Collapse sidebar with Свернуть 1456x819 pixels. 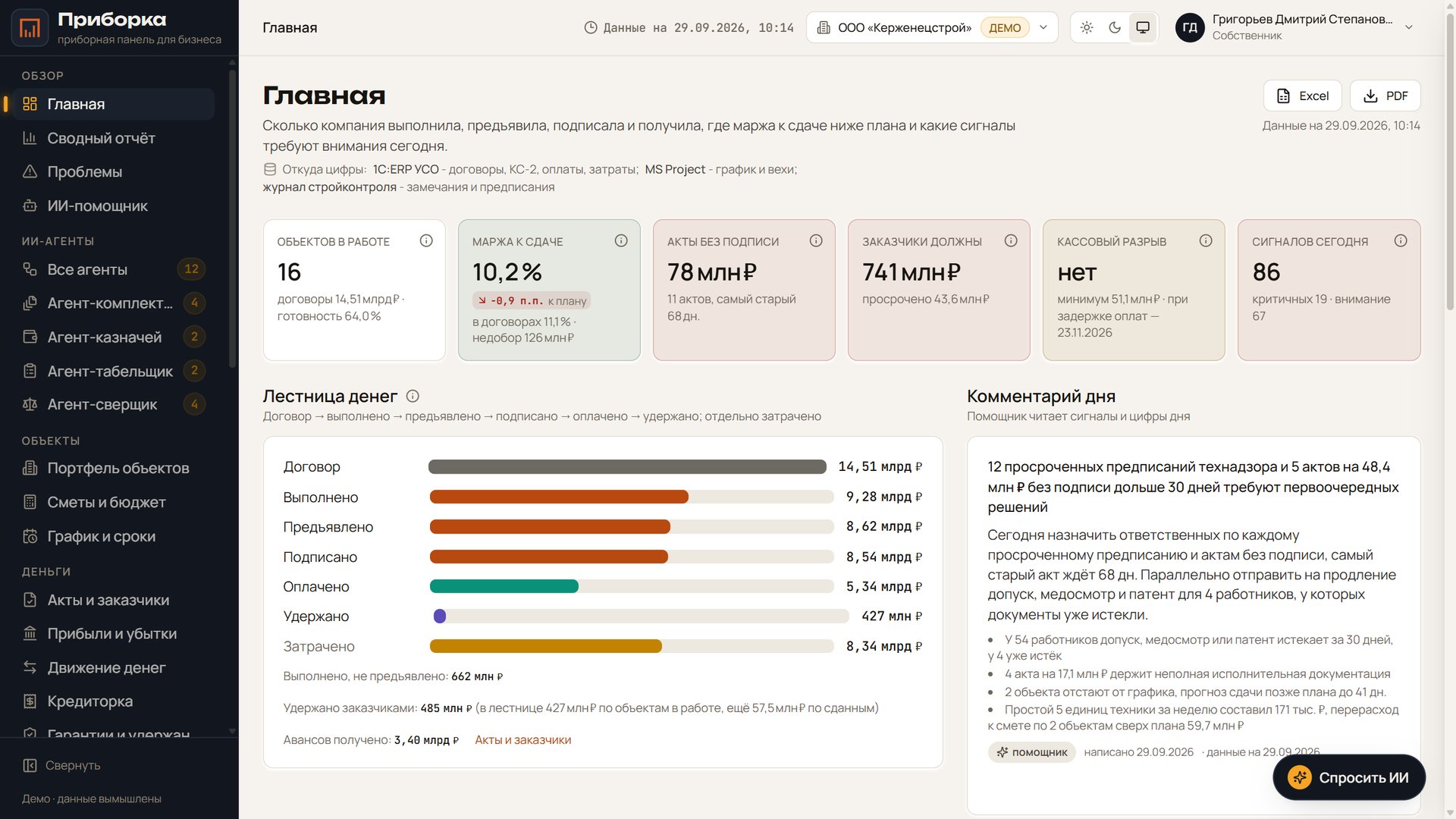(61, 765)
